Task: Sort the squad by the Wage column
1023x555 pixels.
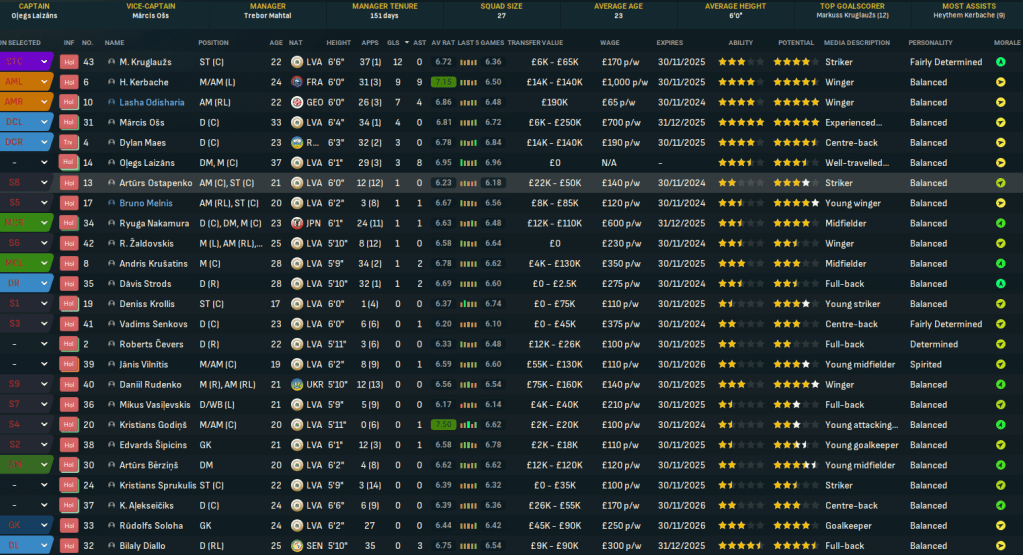Action: coord(611,43)
